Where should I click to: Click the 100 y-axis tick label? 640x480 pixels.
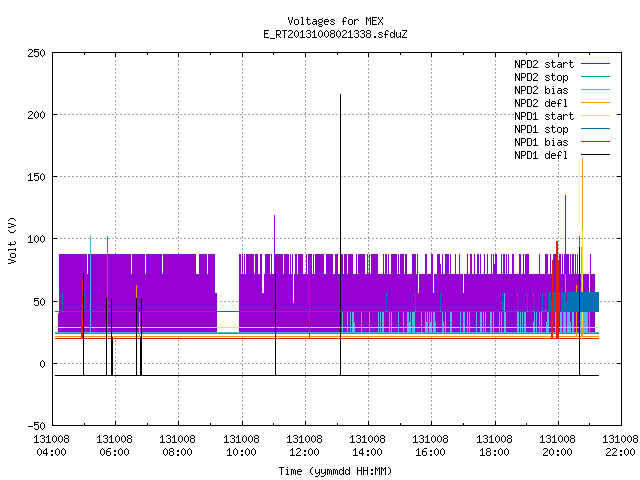[x=36, y=239]
